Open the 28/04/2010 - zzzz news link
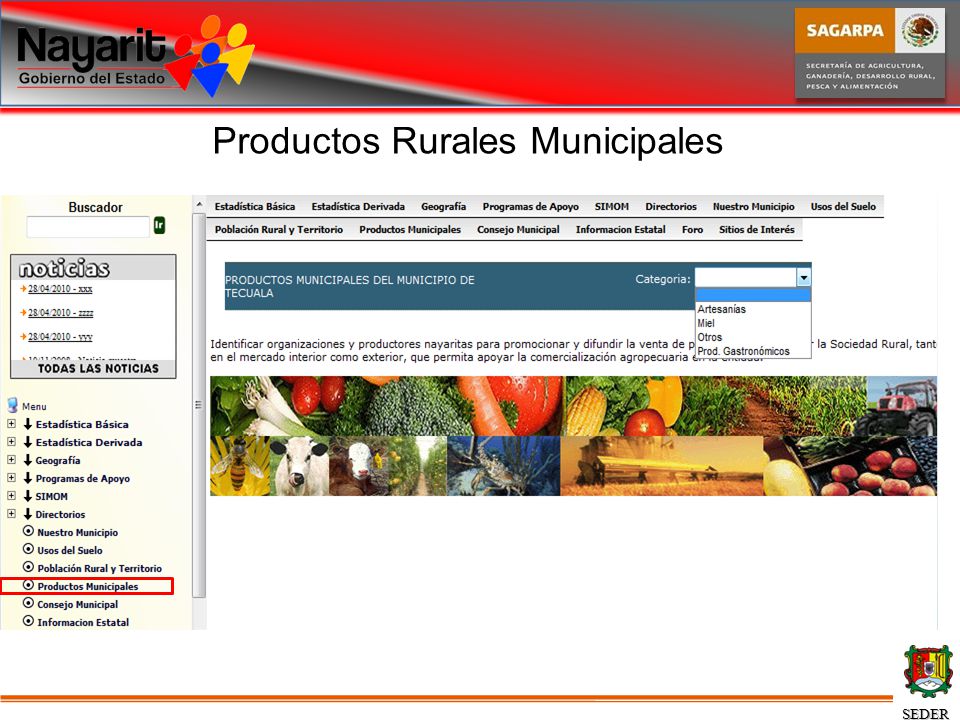Image resolution: width=960 pixels, height=720 pixels. coord(61,312)
